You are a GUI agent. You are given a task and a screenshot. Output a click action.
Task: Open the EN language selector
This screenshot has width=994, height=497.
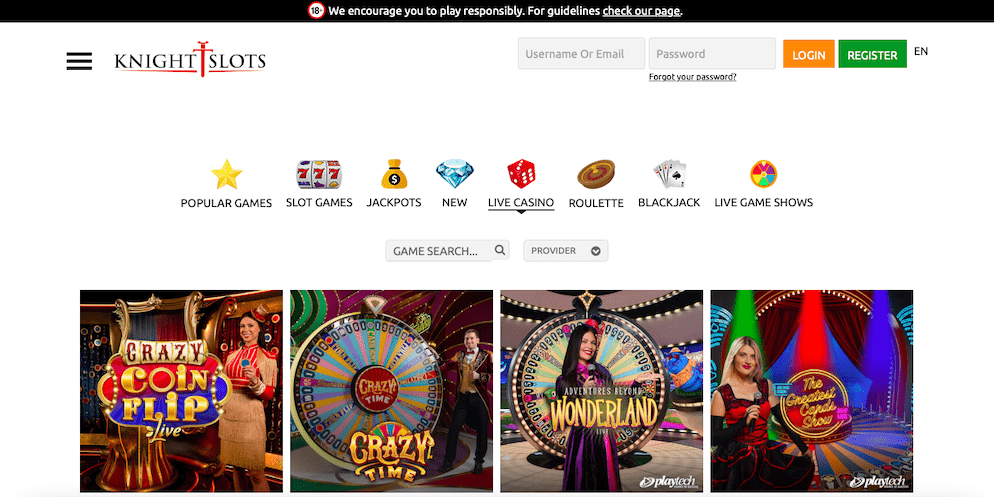click(x=921, y=51)
